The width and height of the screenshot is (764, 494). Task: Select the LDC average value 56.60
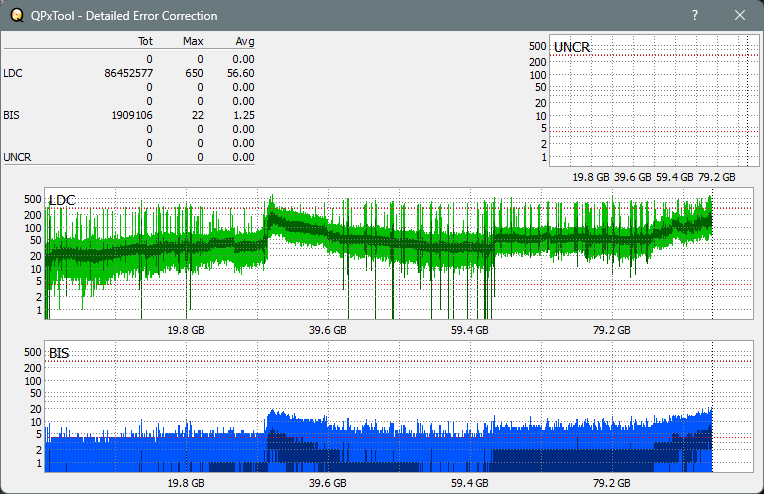point(241,73)
